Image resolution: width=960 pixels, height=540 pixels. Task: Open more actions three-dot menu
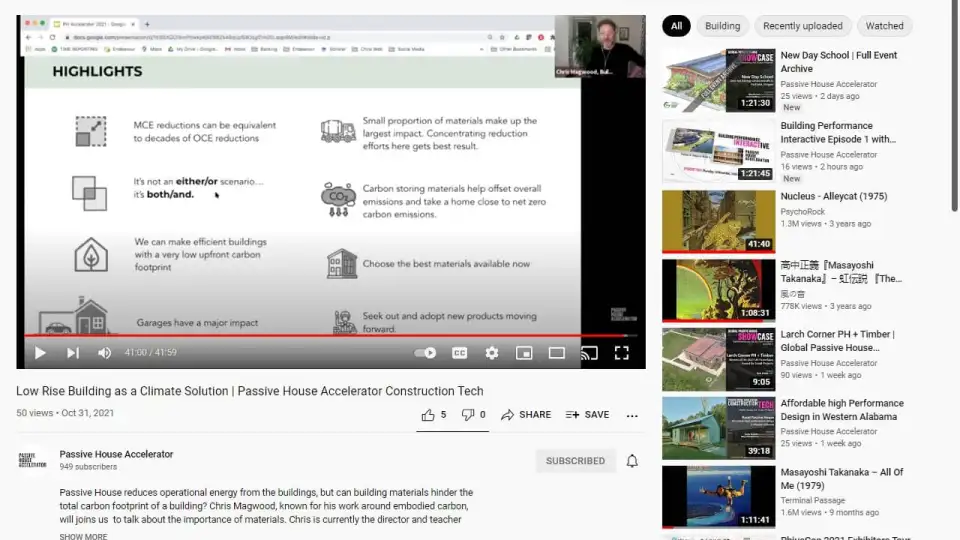click(632, 415)
